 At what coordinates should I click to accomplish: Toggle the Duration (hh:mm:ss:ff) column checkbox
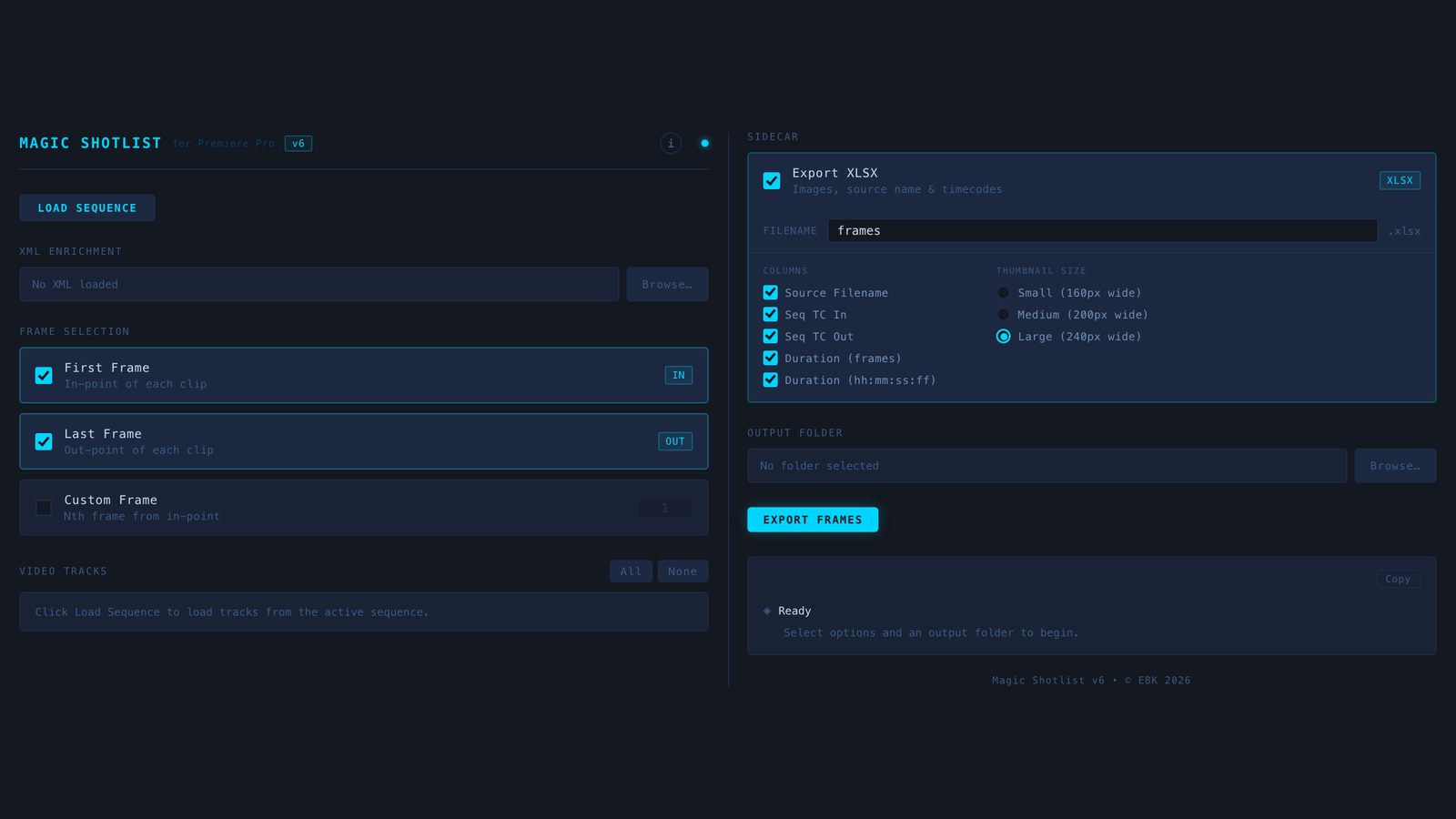[771, 379]
